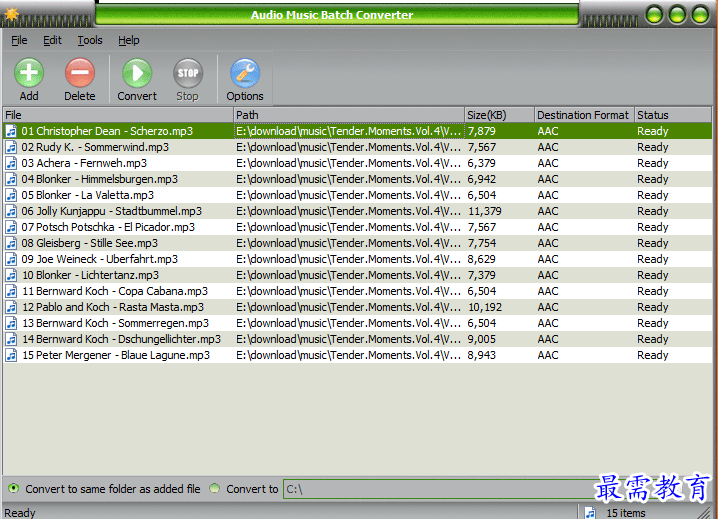Click file icon beside 05 Blonker - La Valetta
The height and width of the screenshot is (519, 718).
point(11,195)
